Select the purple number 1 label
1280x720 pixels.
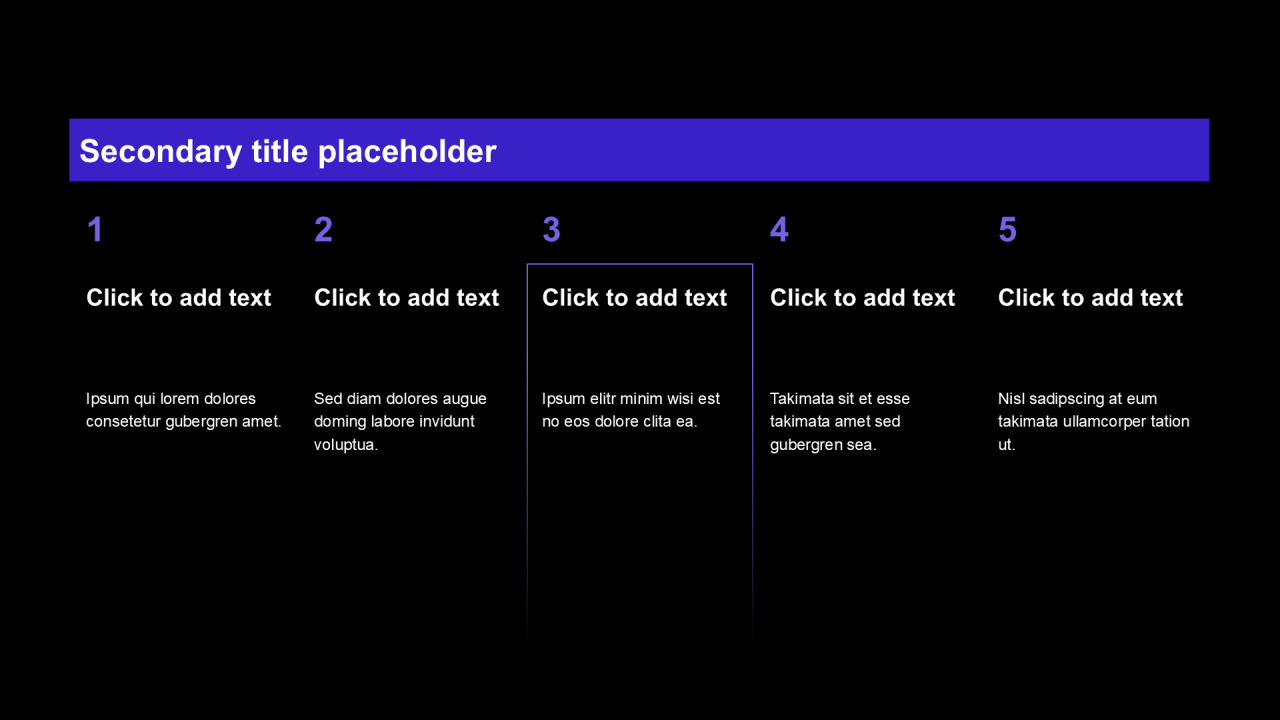[x=95, y=230]
